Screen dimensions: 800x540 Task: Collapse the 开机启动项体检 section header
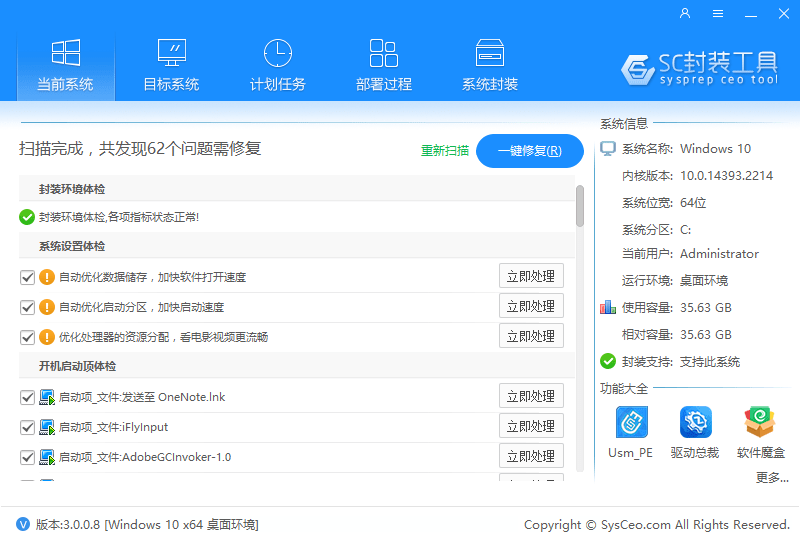point(78,366)
